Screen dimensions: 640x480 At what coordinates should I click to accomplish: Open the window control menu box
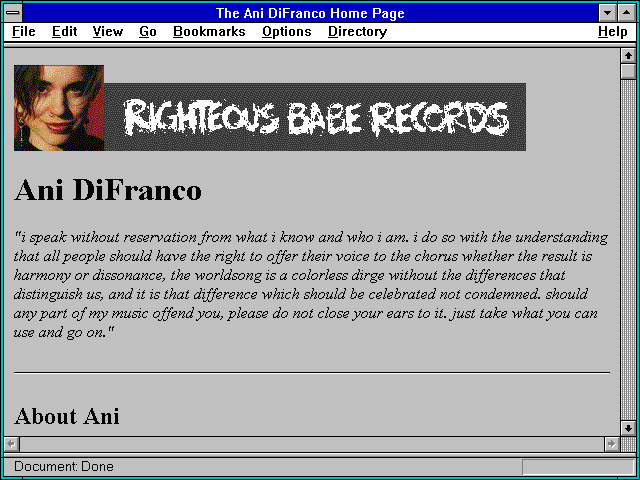(x=13, y=13)
